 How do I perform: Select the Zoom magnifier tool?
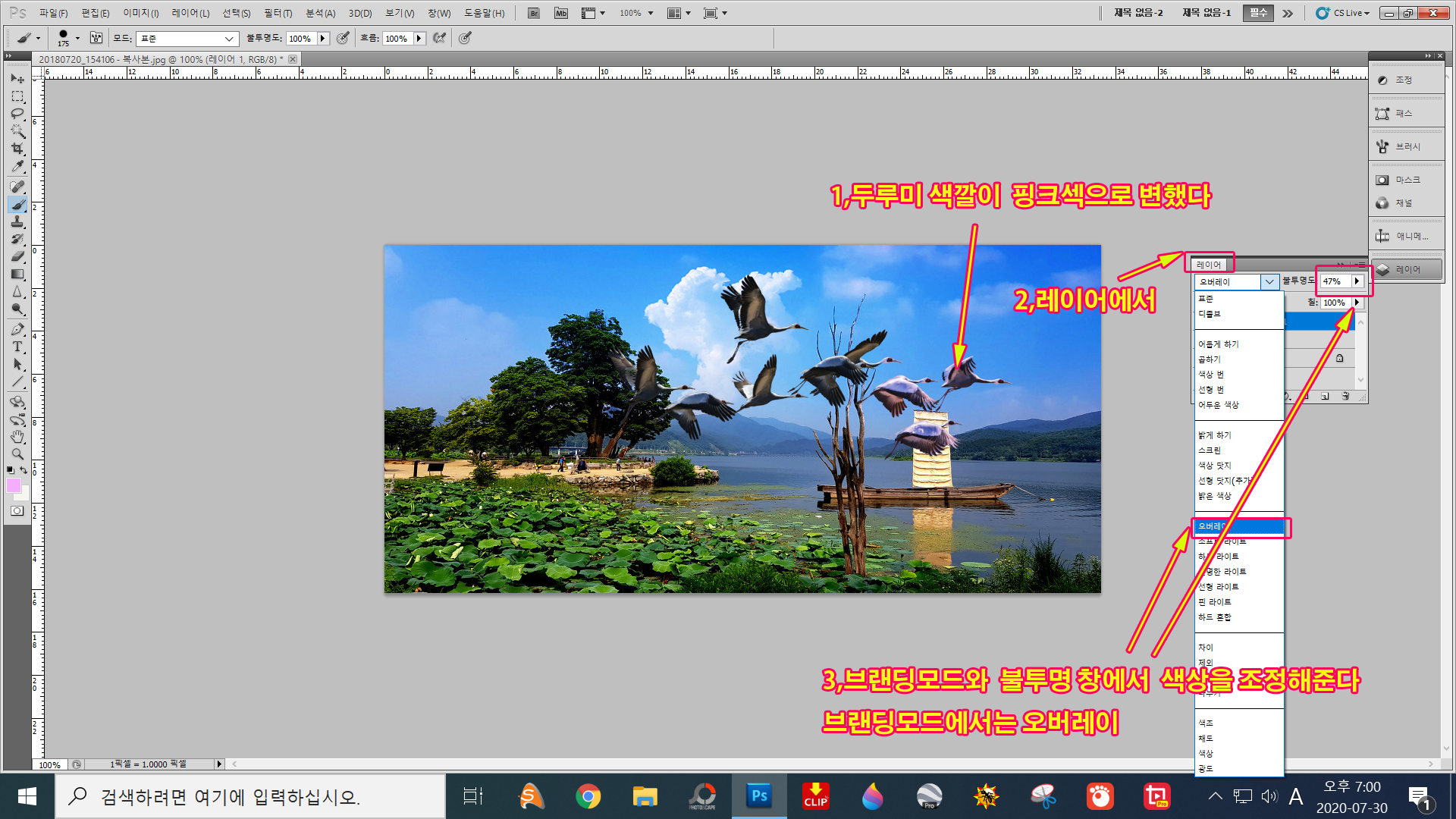point(17,454)
